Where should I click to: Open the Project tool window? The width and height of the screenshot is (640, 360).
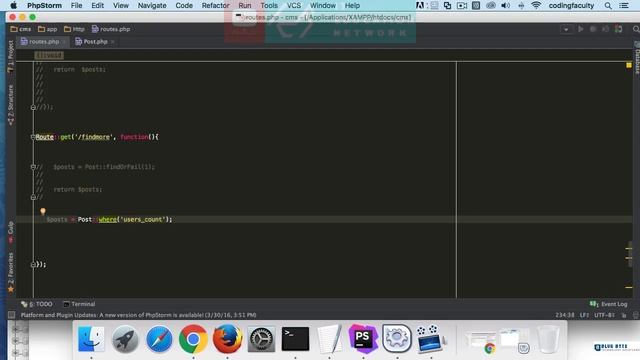(x=11, y=56)
